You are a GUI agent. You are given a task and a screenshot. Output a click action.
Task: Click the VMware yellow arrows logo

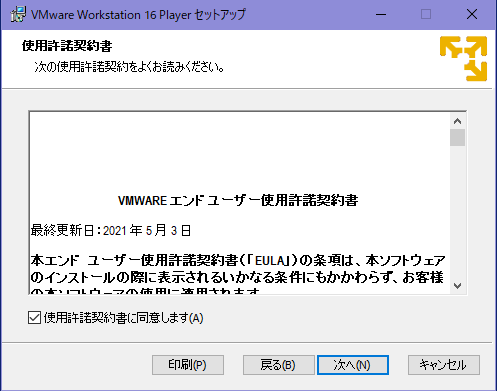pos(463,58)
